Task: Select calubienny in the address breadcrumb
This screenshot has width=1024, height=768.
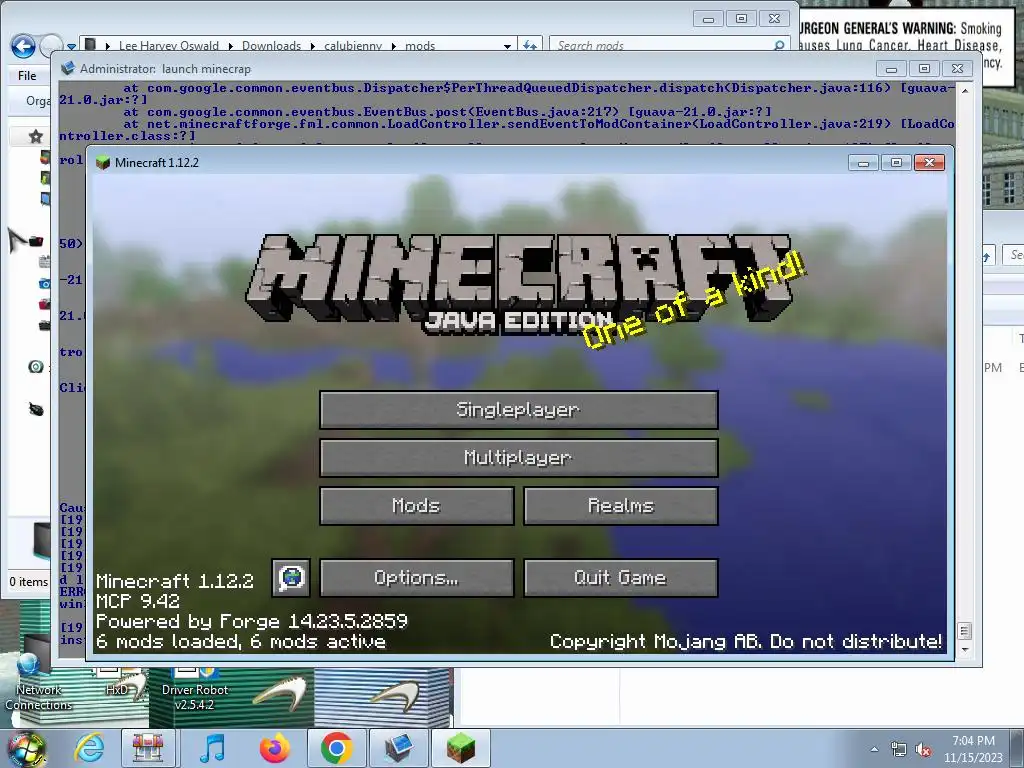Action: (353, 46)
